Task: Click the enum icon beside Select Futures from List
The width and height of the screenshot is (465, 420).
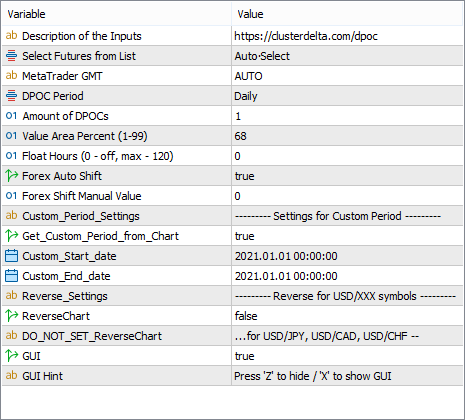Action: [x=11, y=56]
